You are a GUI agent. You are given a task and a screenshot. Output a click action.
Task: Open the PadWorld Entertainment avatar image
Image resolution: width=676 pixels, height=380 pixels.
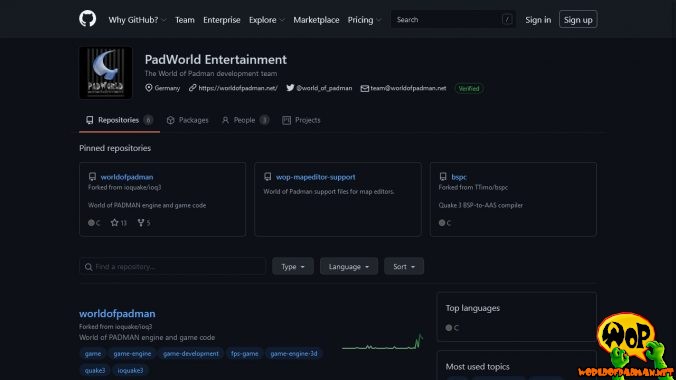pyautogui.click(x=106, y=73)
